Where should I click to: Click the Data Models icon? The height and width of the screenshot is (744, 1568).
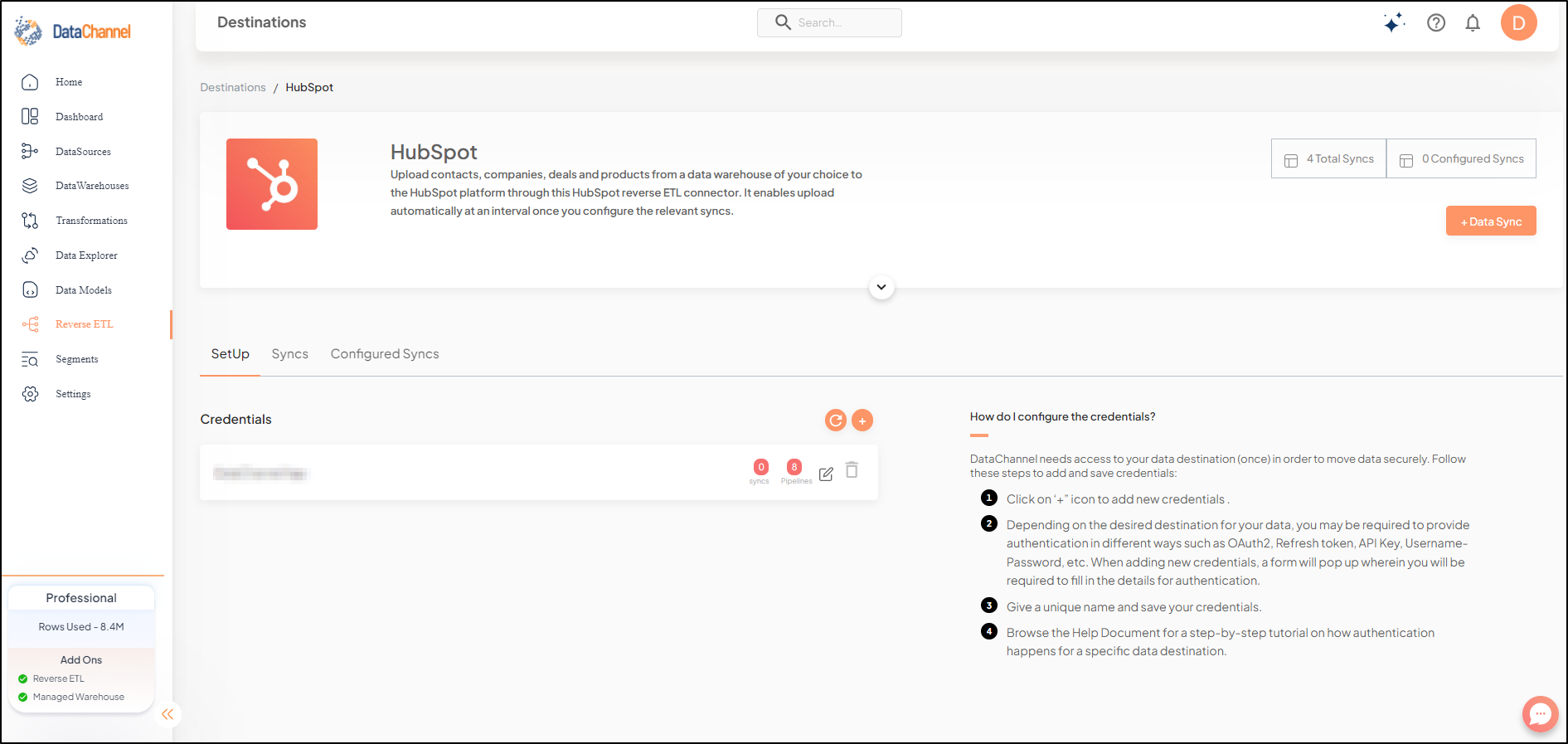[x=30, y=289]
